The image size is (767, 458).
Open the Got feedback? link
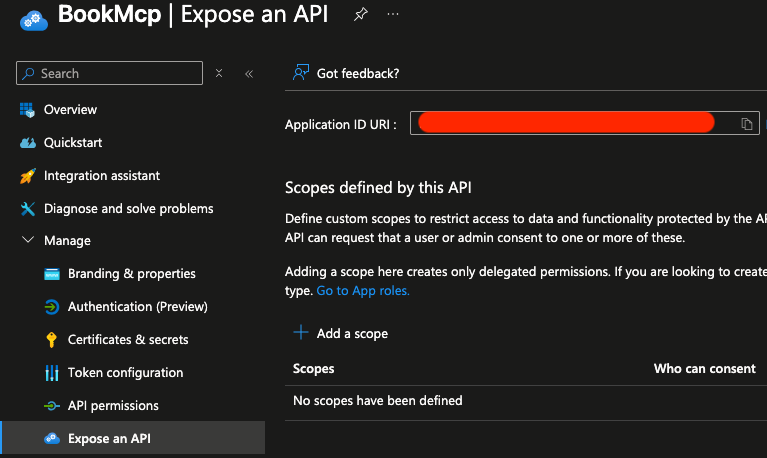click(x=358, y=73)
